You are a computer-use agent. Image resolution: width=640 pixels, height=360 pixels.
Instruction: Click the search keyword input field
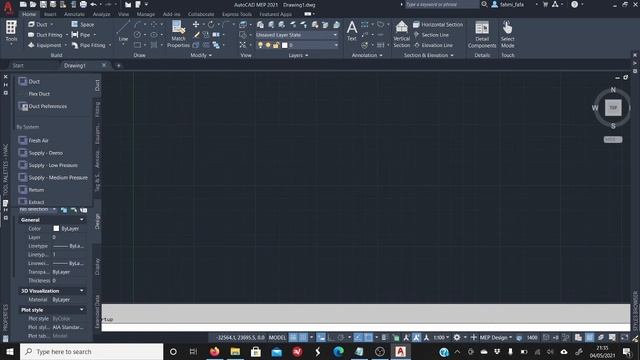pyautogui.click(x=441, y=4)
